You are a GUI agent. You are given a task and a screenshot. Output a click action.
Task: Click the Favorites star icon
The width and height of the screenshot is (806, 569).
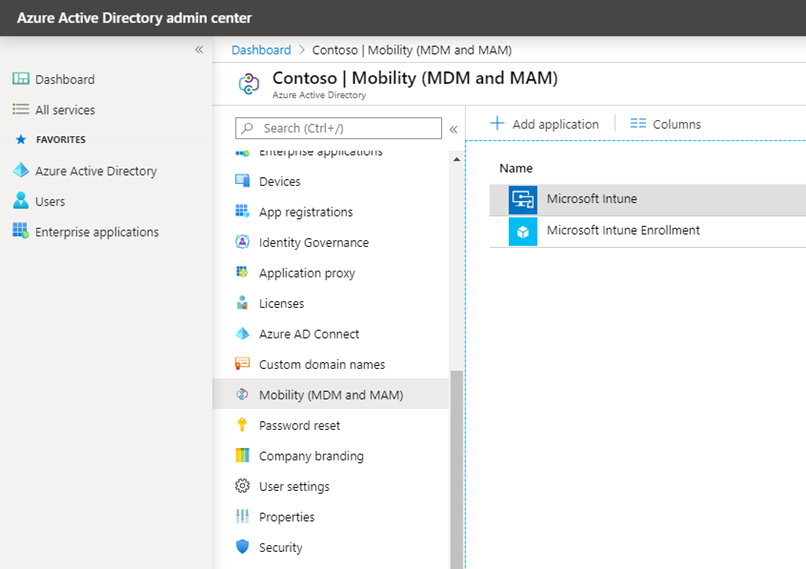tap(21, 139)
